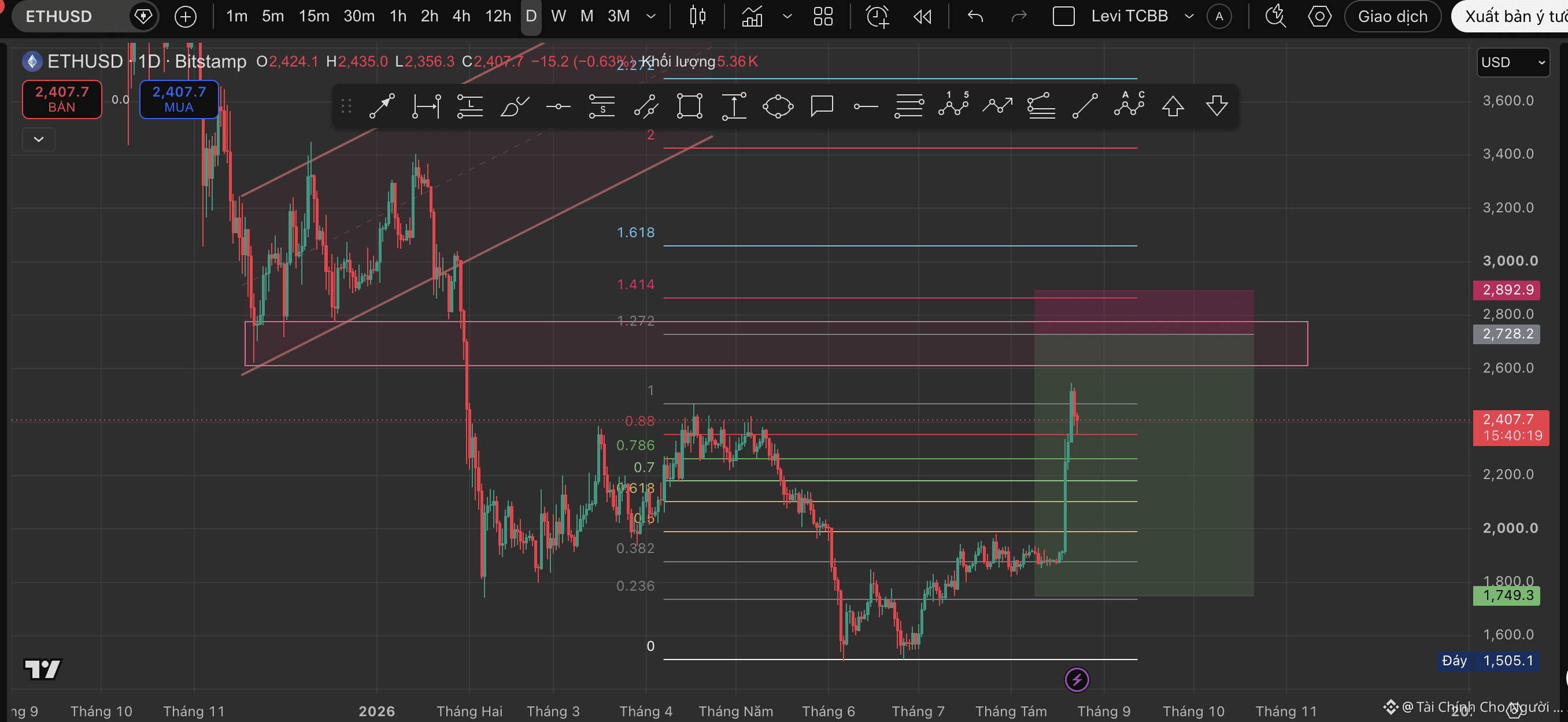Click the lightning event marker on the time axis

(1077, 679)
